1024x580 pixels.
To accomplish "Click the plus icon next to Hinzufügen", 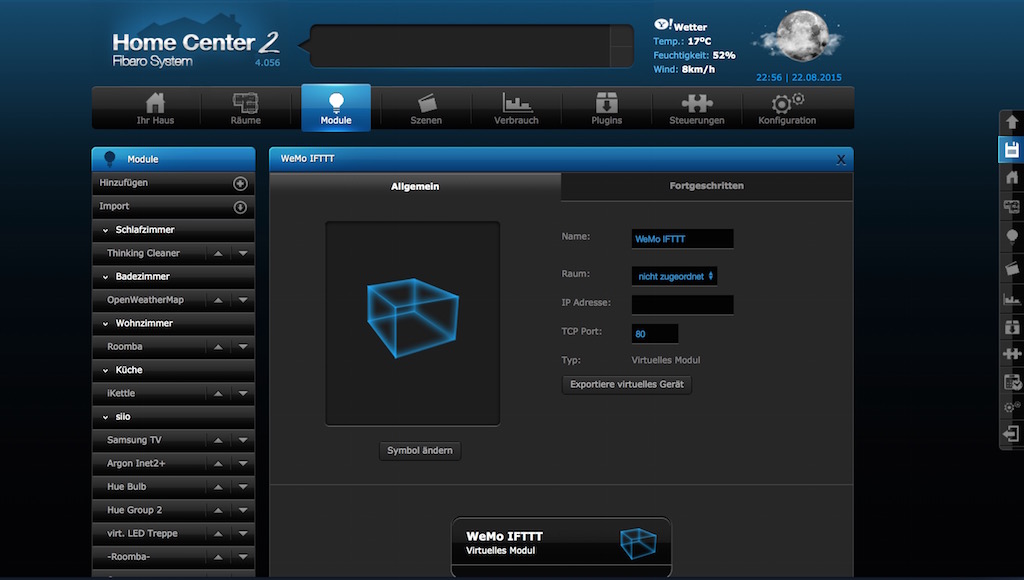I will click(240, 184).
